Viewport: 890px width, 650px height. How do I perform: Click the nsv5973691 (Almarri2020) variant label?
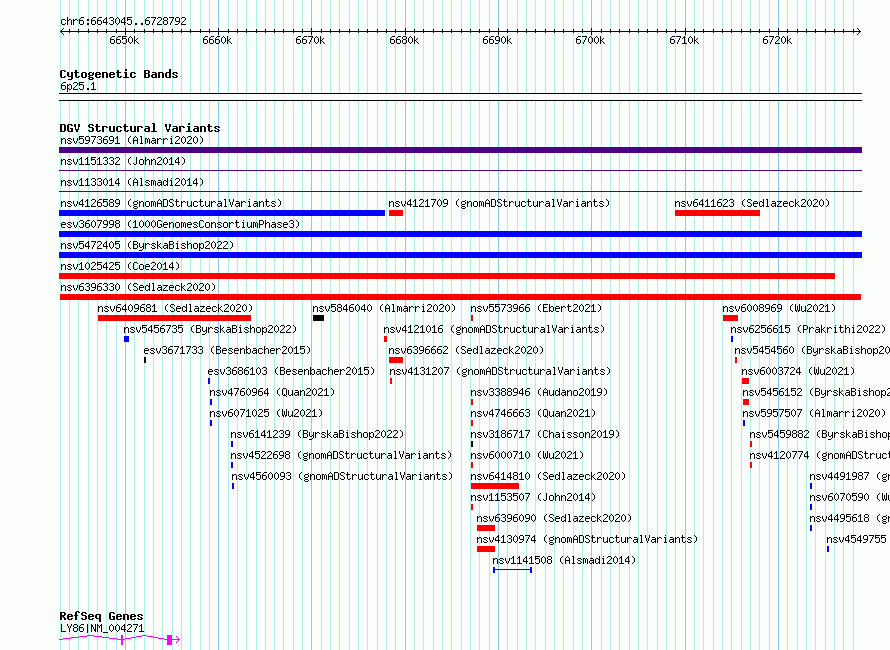[132, 140]
